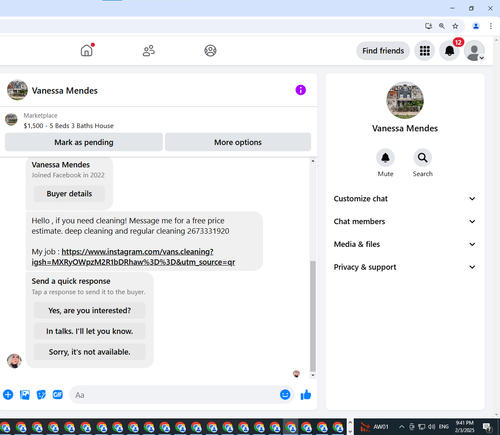500x435 pixels.
Task: Open the notification center icon in taskbar
Action: (487, 427)
